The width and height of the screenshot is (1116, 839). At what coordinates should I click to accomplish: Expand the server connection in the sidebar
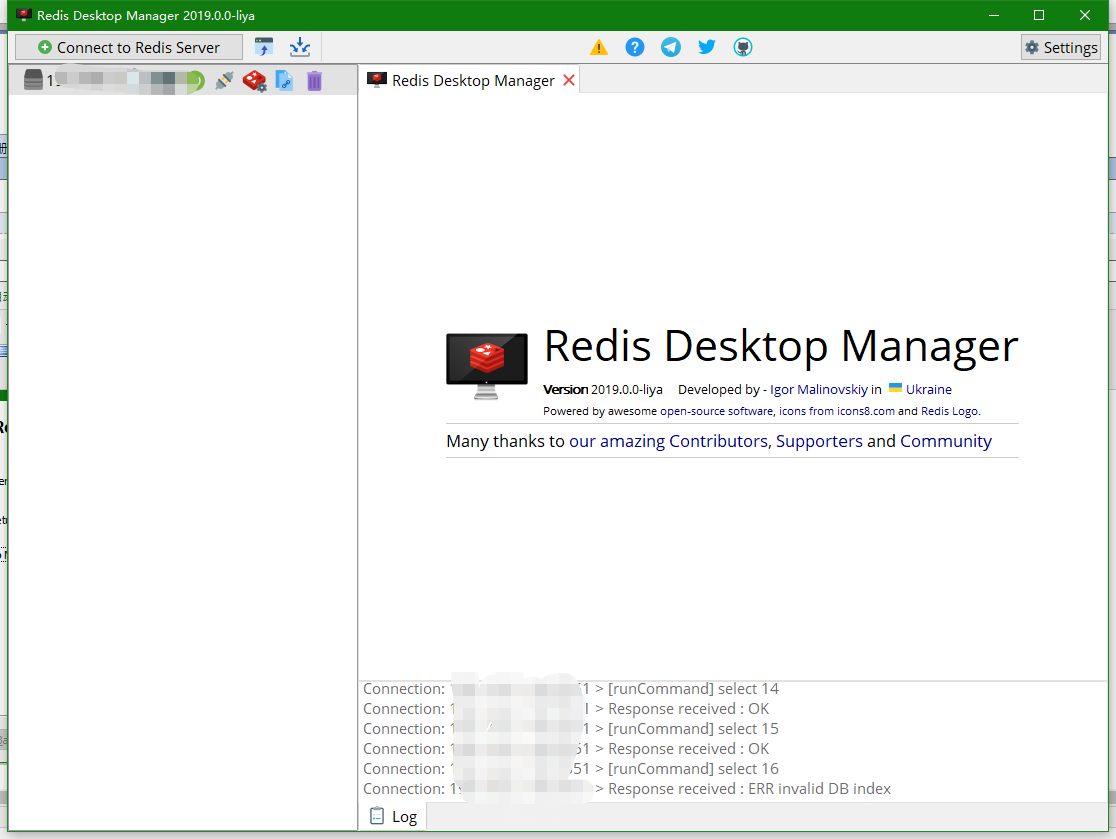(33, 80)
